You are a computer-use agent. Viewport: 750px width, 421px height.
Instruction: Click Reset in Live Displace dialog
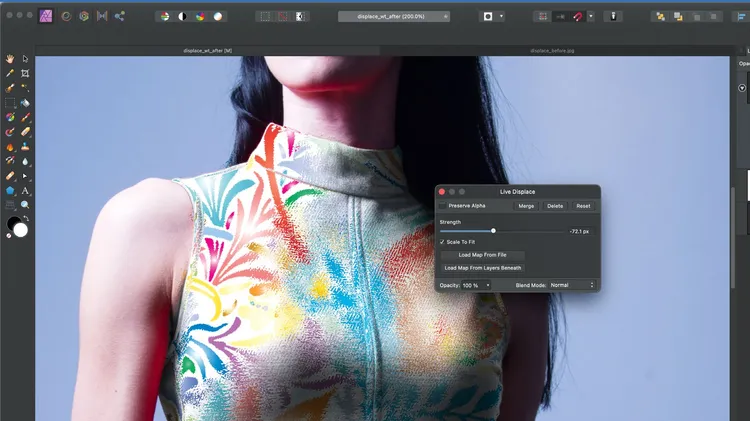(x=583, y=206)
